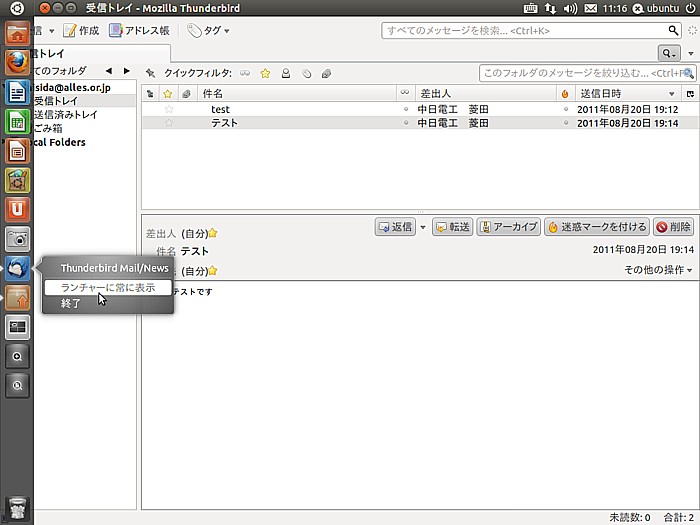Sort messages by 送信日時 column
The height and width of the screenshot is (525, 700).
coord(628,94)
